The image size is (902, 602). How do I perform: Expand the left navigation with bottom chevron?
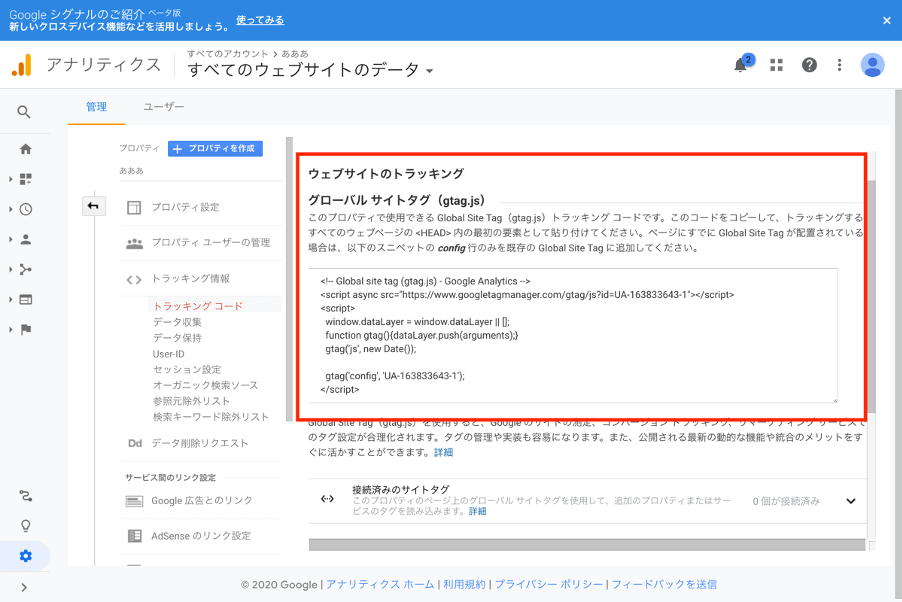(24, 588)
